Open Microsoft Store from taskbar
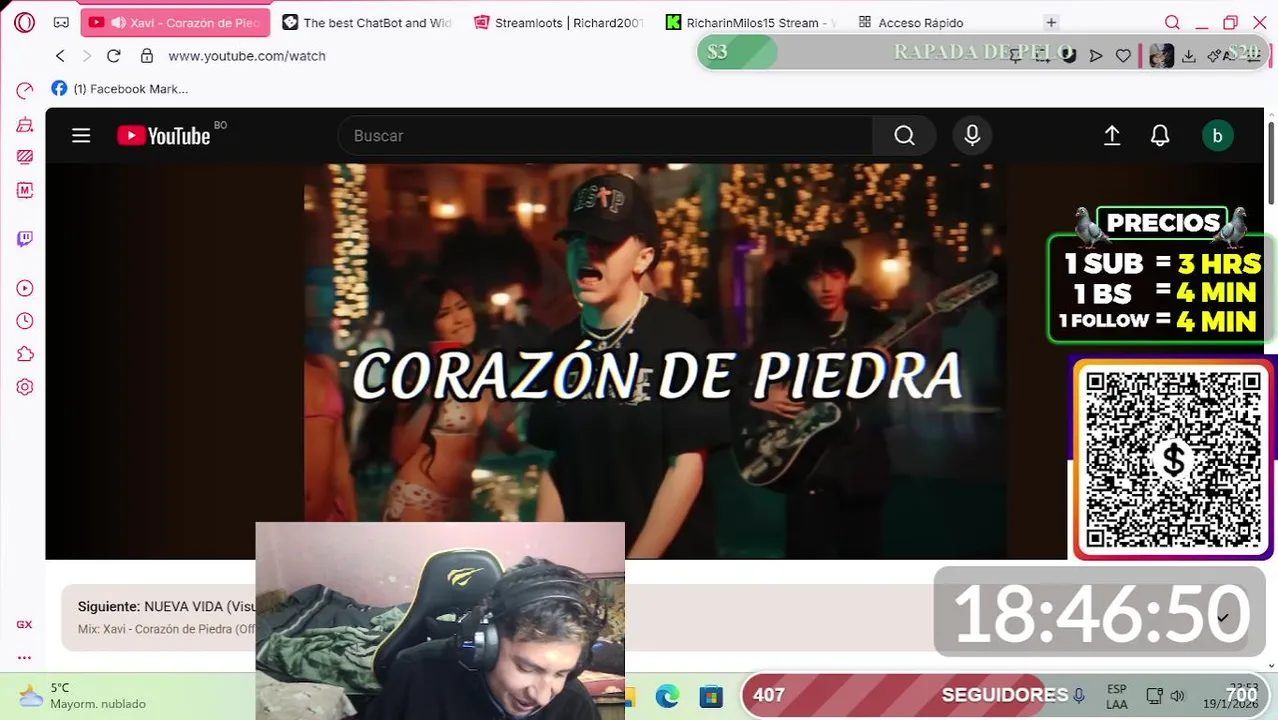Viewport: 1278px width, 720px height. coord(711,696)
